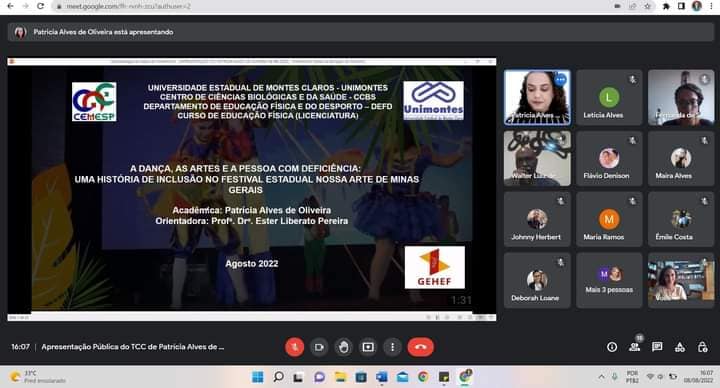Screen dimensions: 720x388
Task: Open the present screen button
Action: (368, 347)
